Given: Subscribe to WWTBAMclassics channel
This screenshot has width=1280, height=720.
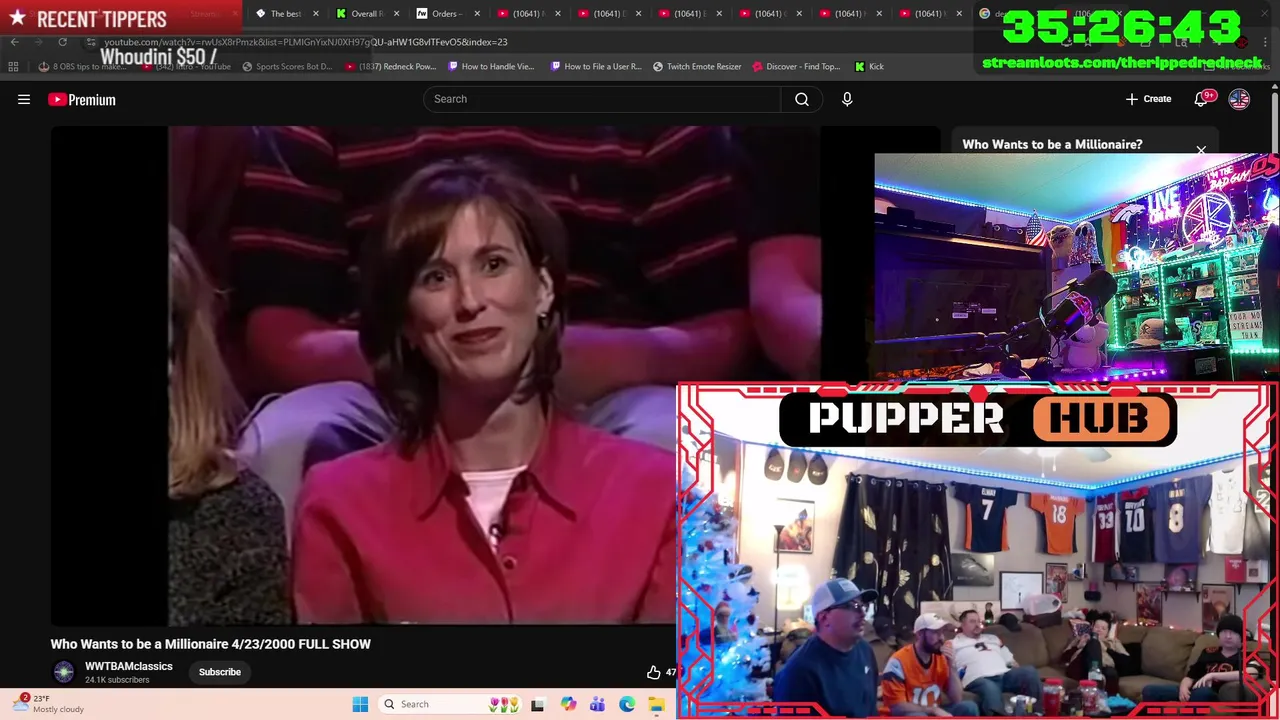Looking at the screenshot, I should [220, 672].
